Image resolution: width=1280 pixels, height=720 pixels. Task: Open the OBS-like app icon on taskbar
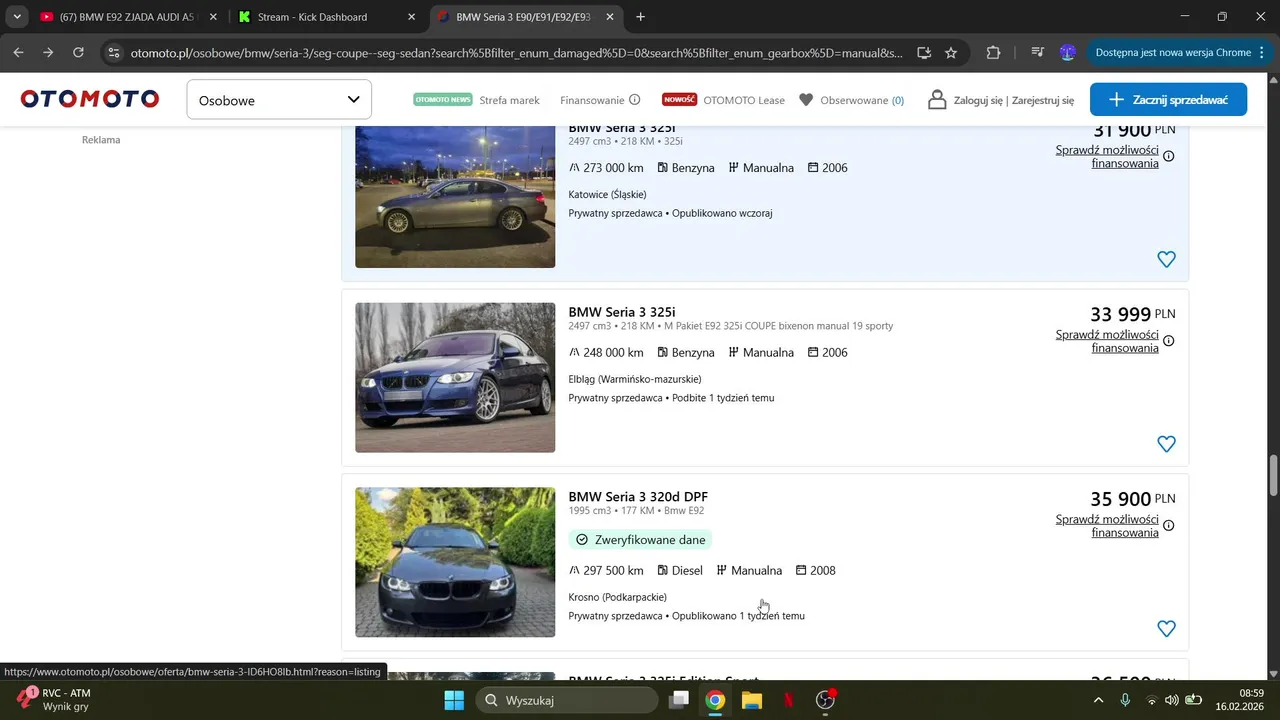(826, 700)
